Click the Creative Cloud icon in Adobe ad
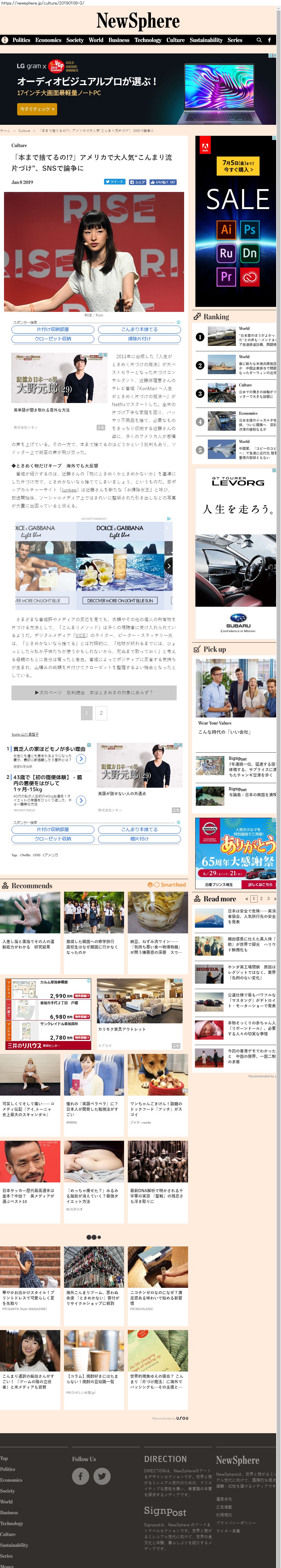This screenshot has width=281, height=1568. 249,277
